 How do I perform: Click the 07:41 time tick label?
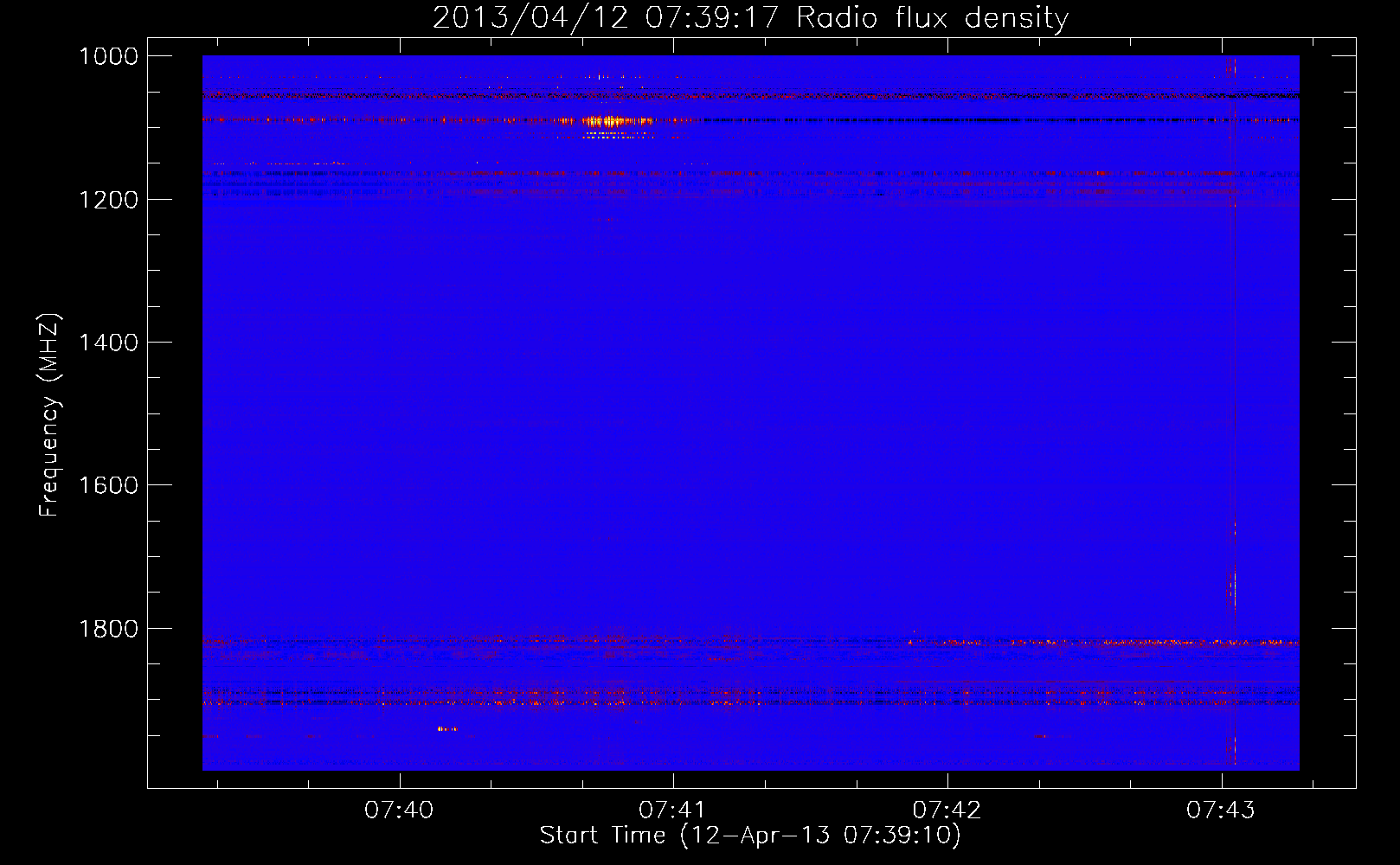click(673, 811)
